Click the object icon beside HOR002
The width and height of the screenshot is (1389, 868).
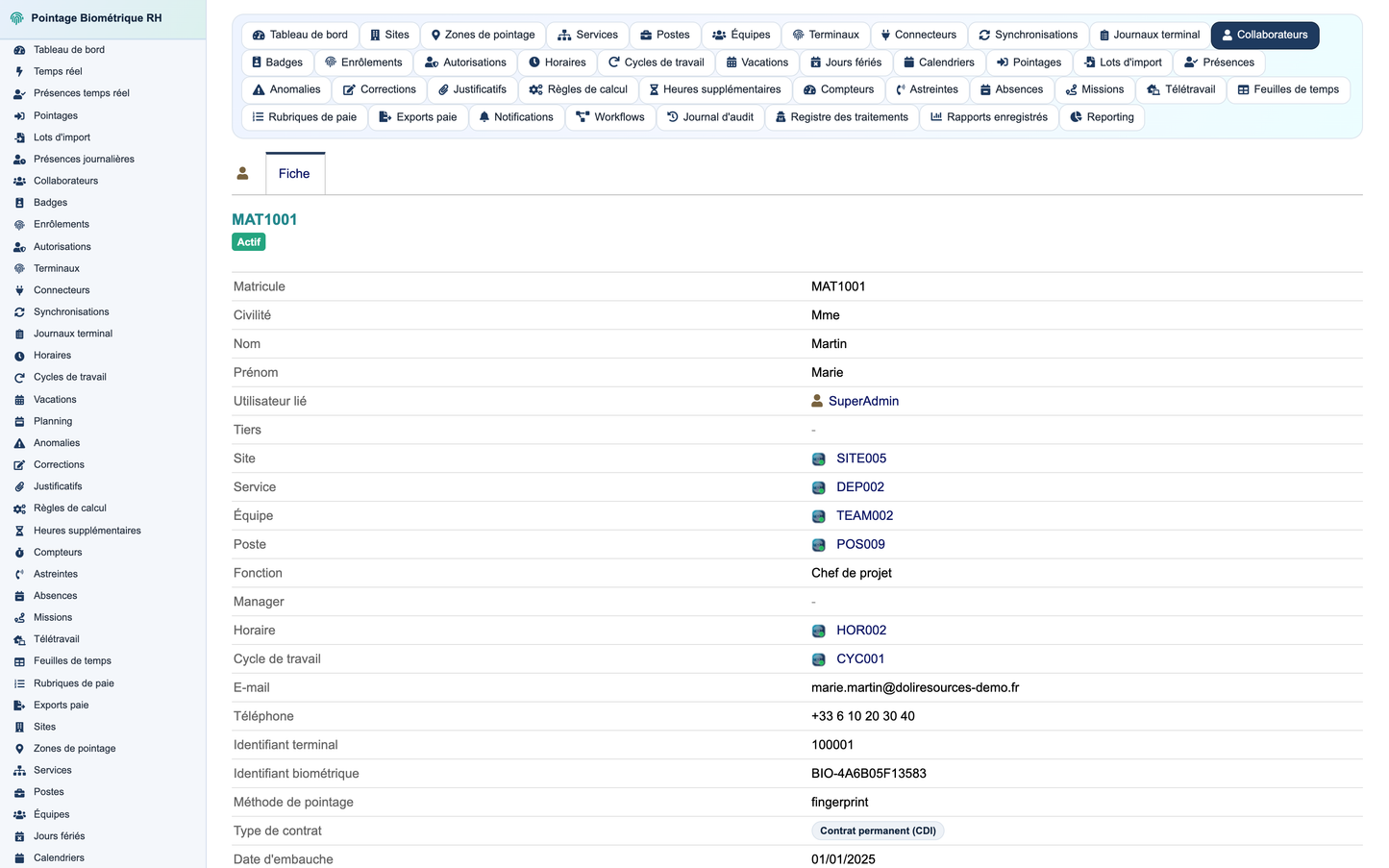(x=819, y=631)
